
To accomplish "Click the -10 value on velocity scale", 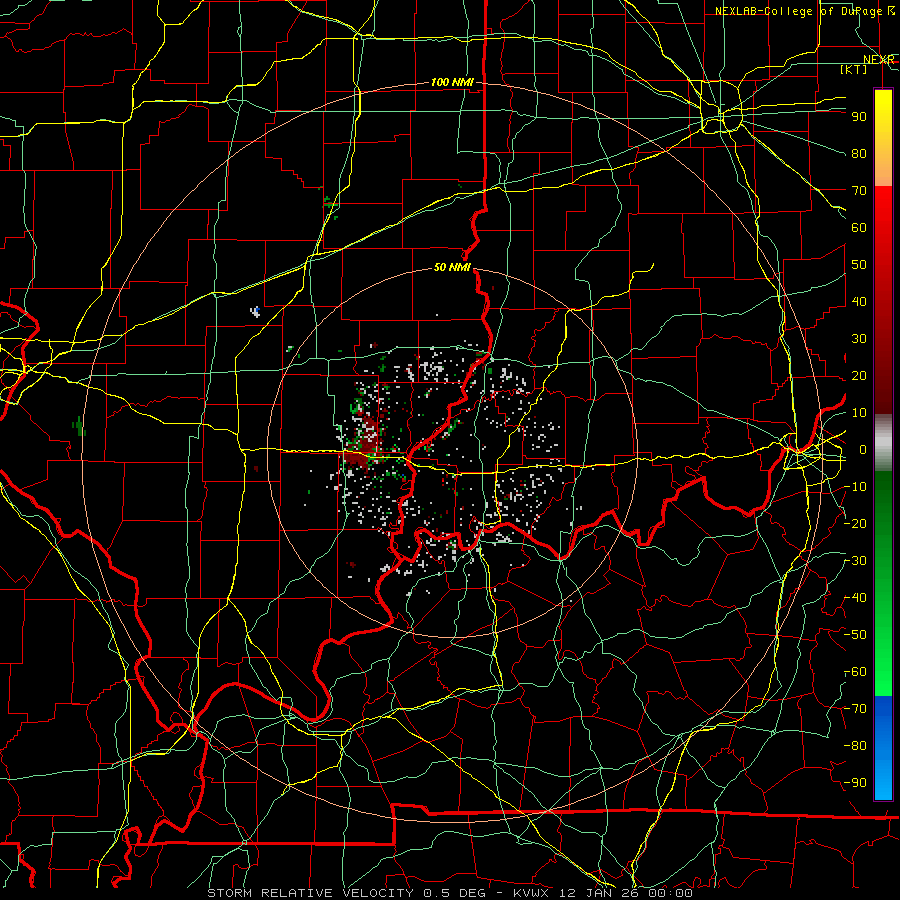I will pos(855,487).
